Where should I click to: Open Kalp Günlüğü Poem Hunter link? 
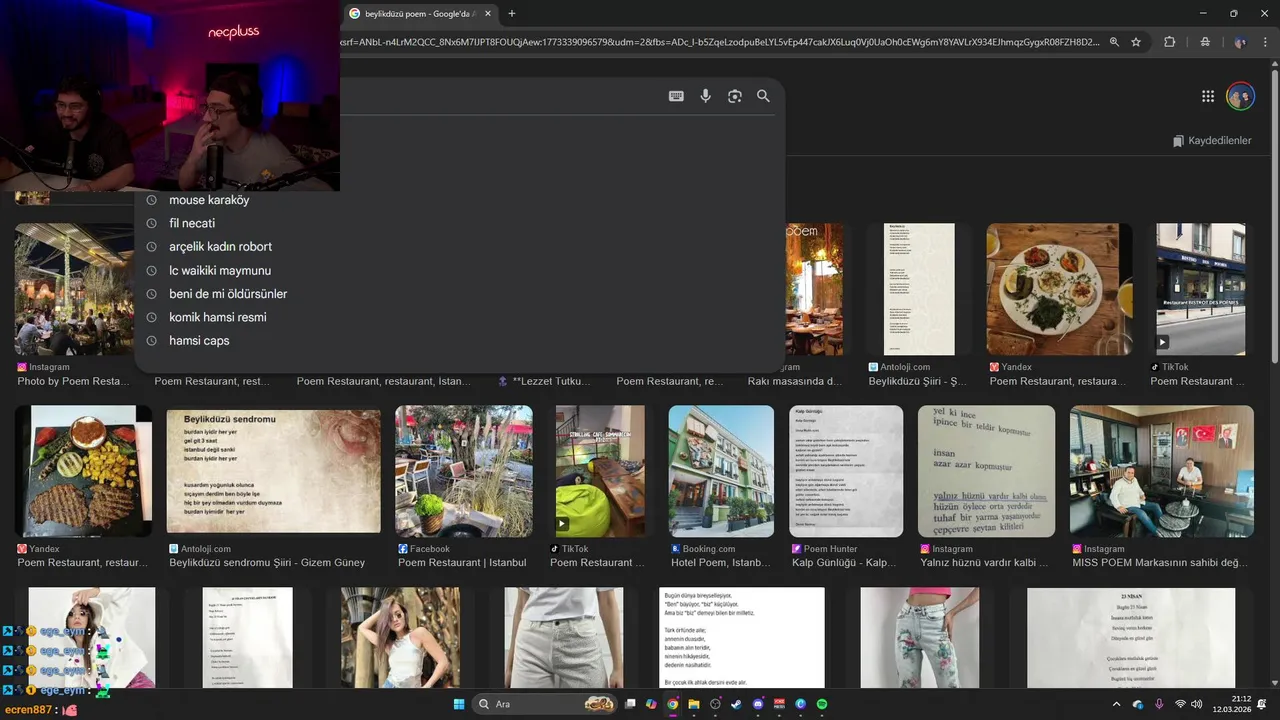point(843,563)
